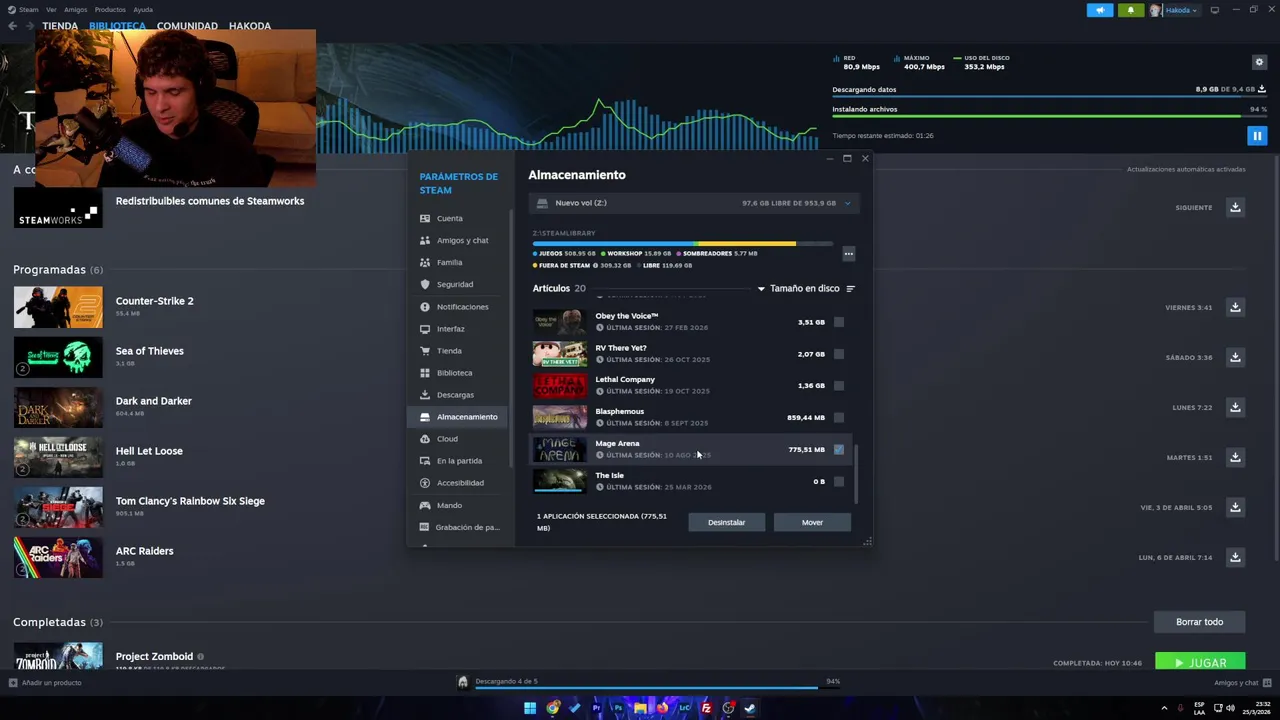
Task: Click download icon for Dark and Darker
Action: (1235, 407)
